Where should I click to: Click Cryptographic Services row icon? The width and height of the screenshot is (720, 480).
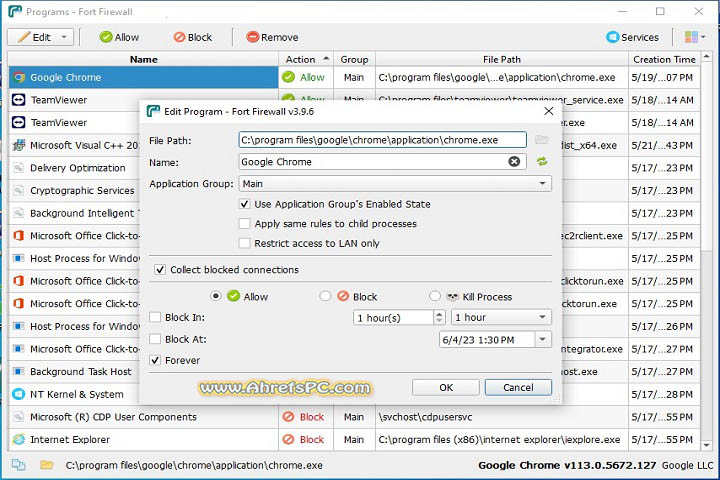[19, 190]
